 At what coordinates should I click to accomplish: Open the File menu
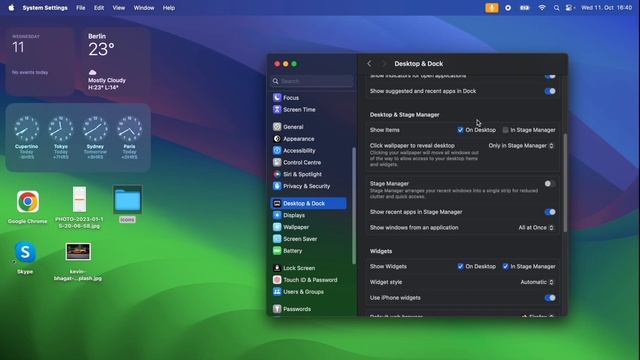81,8
